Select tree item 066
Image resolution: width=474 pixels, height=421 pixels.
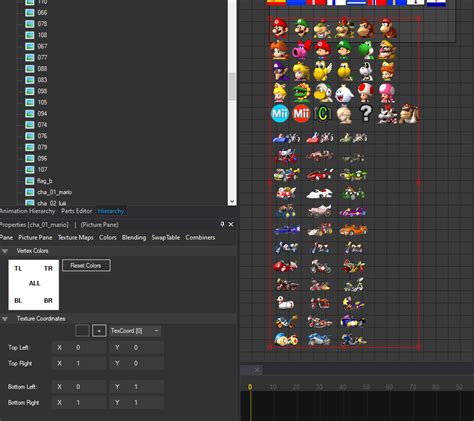tap(36, 13)
